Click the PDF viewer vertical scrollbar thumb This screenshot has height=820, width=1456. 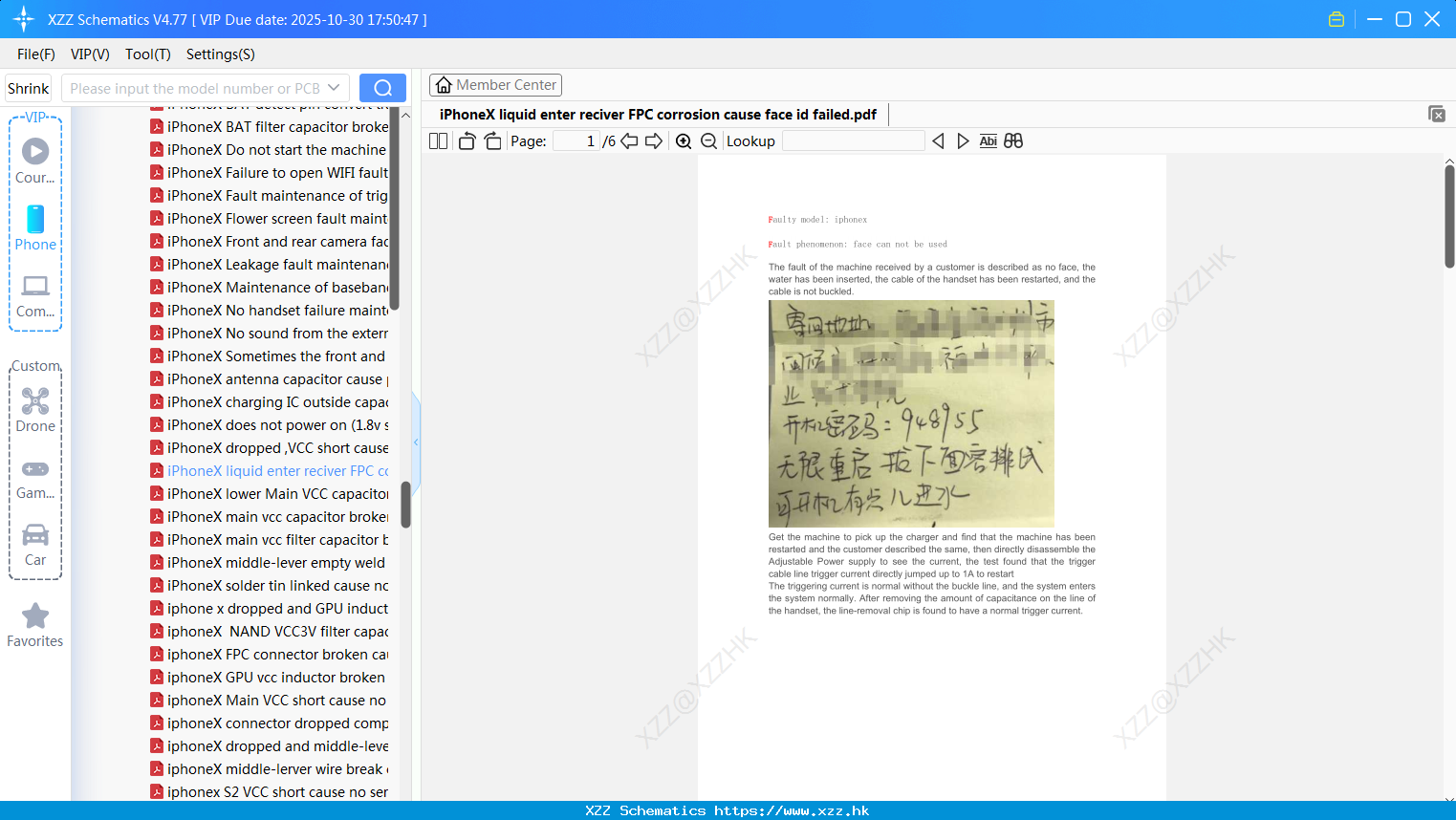click(1449, 217)
